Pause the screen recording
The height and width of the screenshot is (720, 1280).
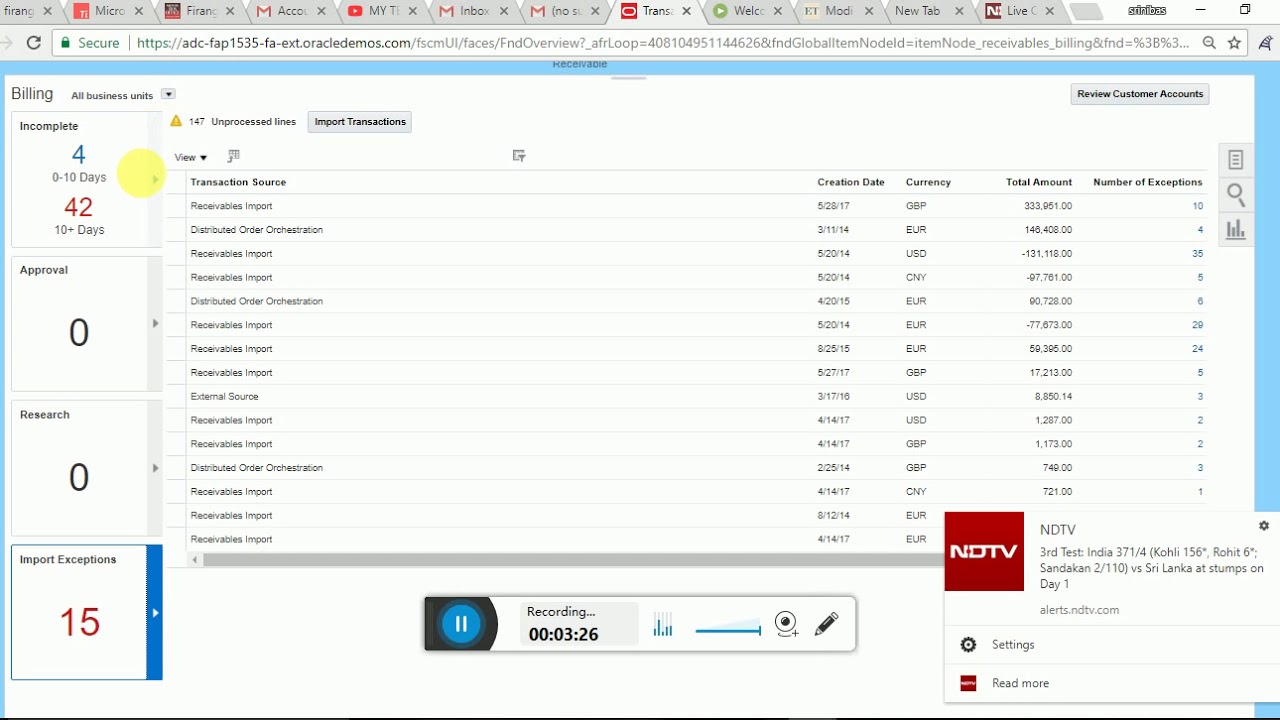461,624
